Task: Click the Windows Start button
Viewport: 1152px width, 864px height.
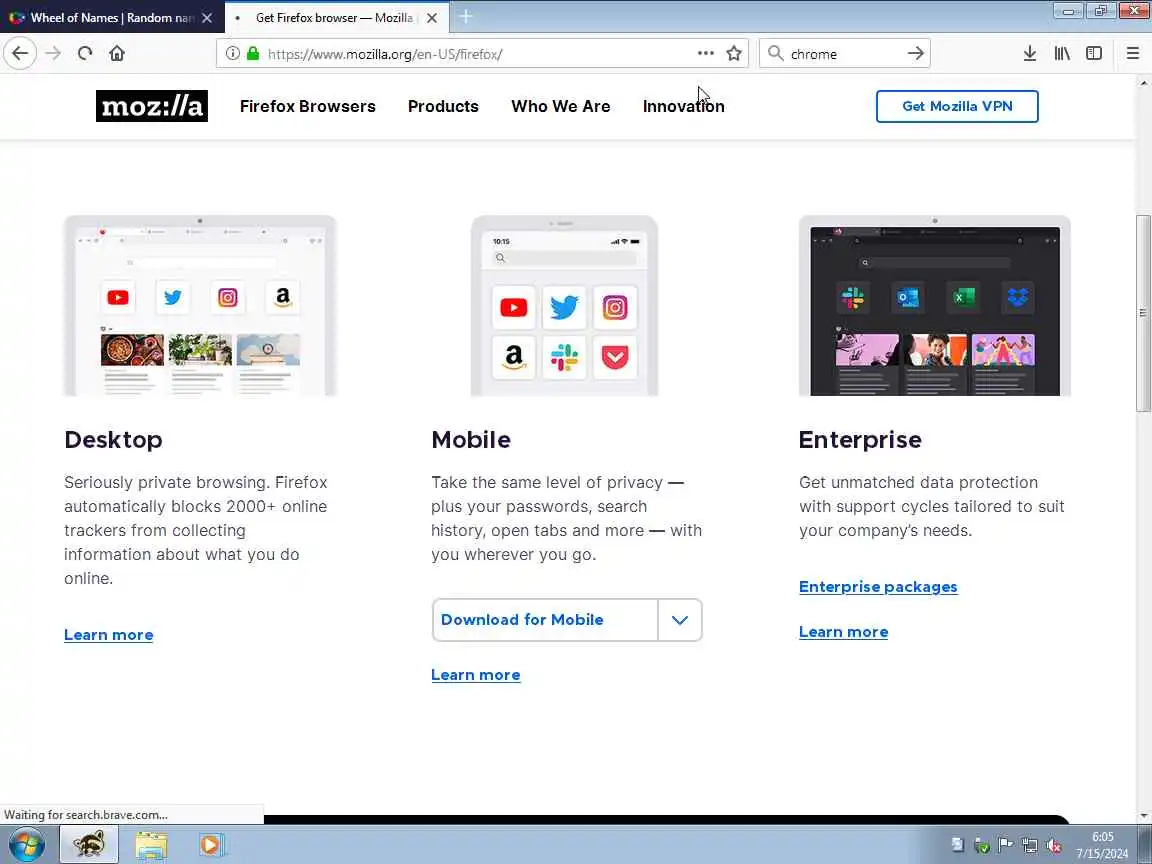Action: pyautogui.click(x=26, y=844)
